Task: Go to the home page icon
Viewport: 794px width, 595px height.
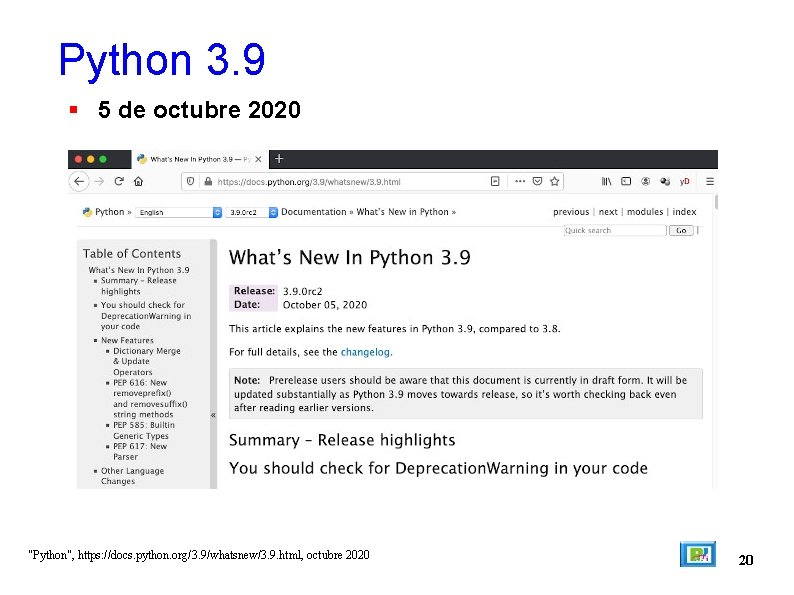Action: pyautogui.click(x=138, y=181)
